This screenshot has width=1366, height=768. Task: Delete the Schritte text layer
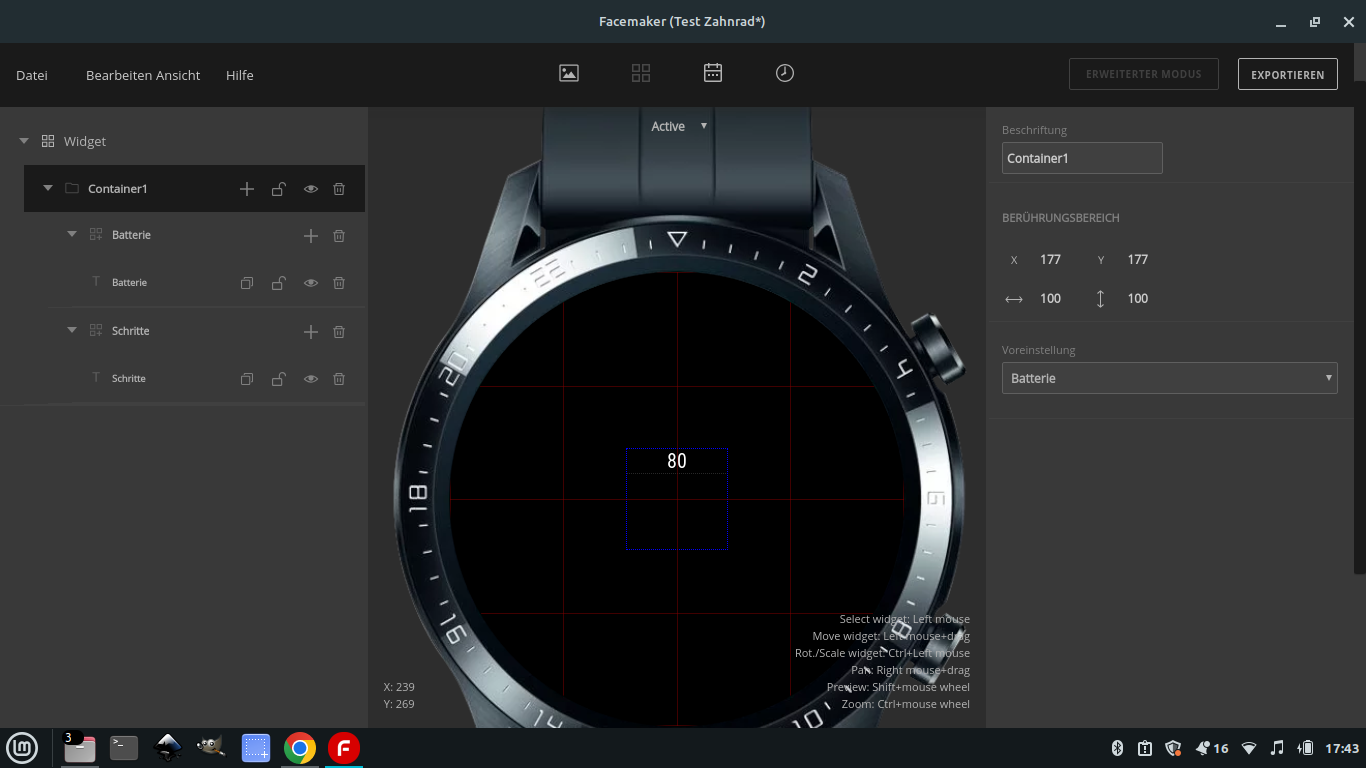tap(339, 379)
